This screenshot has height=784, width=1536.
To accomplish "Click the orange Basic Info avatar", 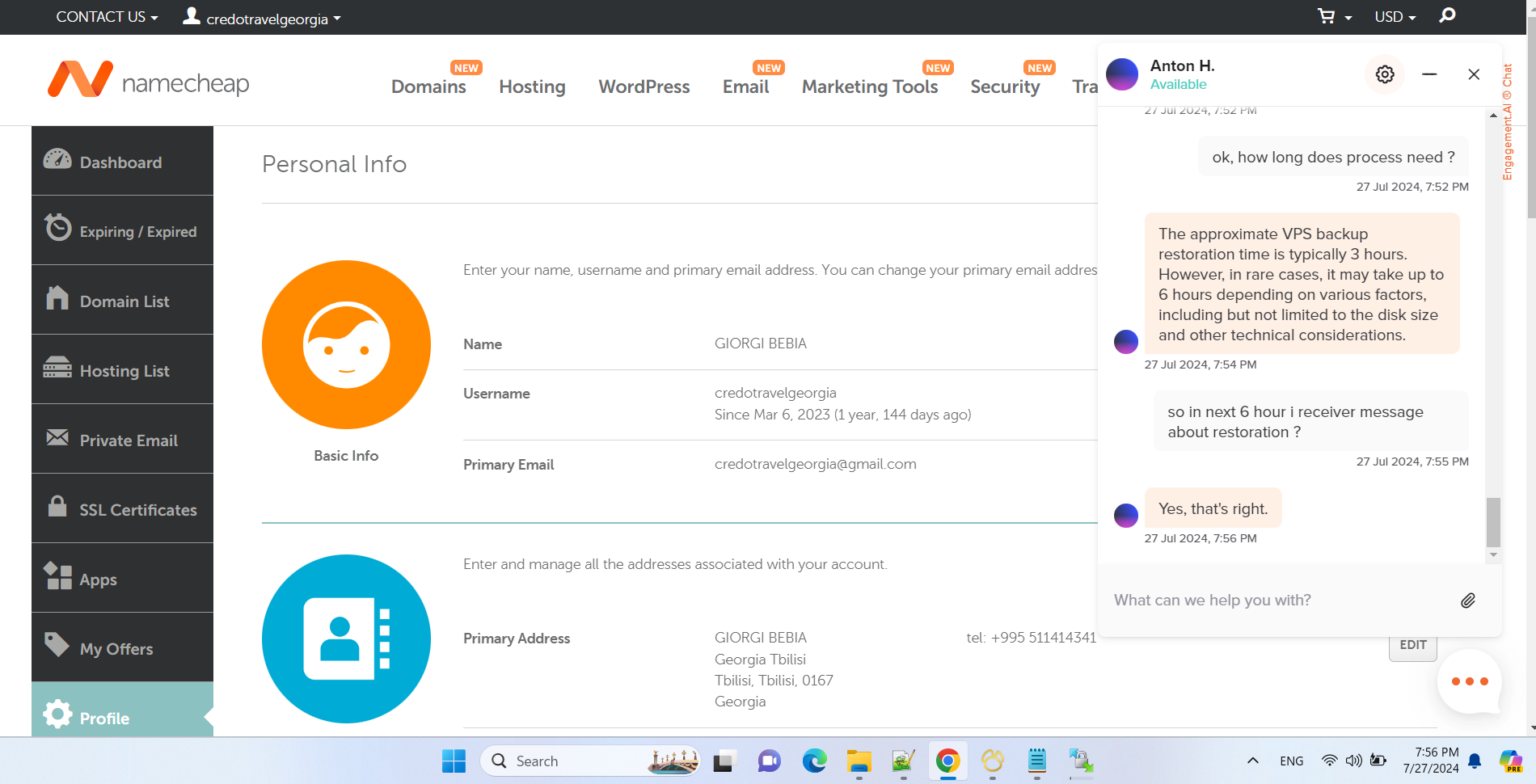I will click(x=346, y=344).
